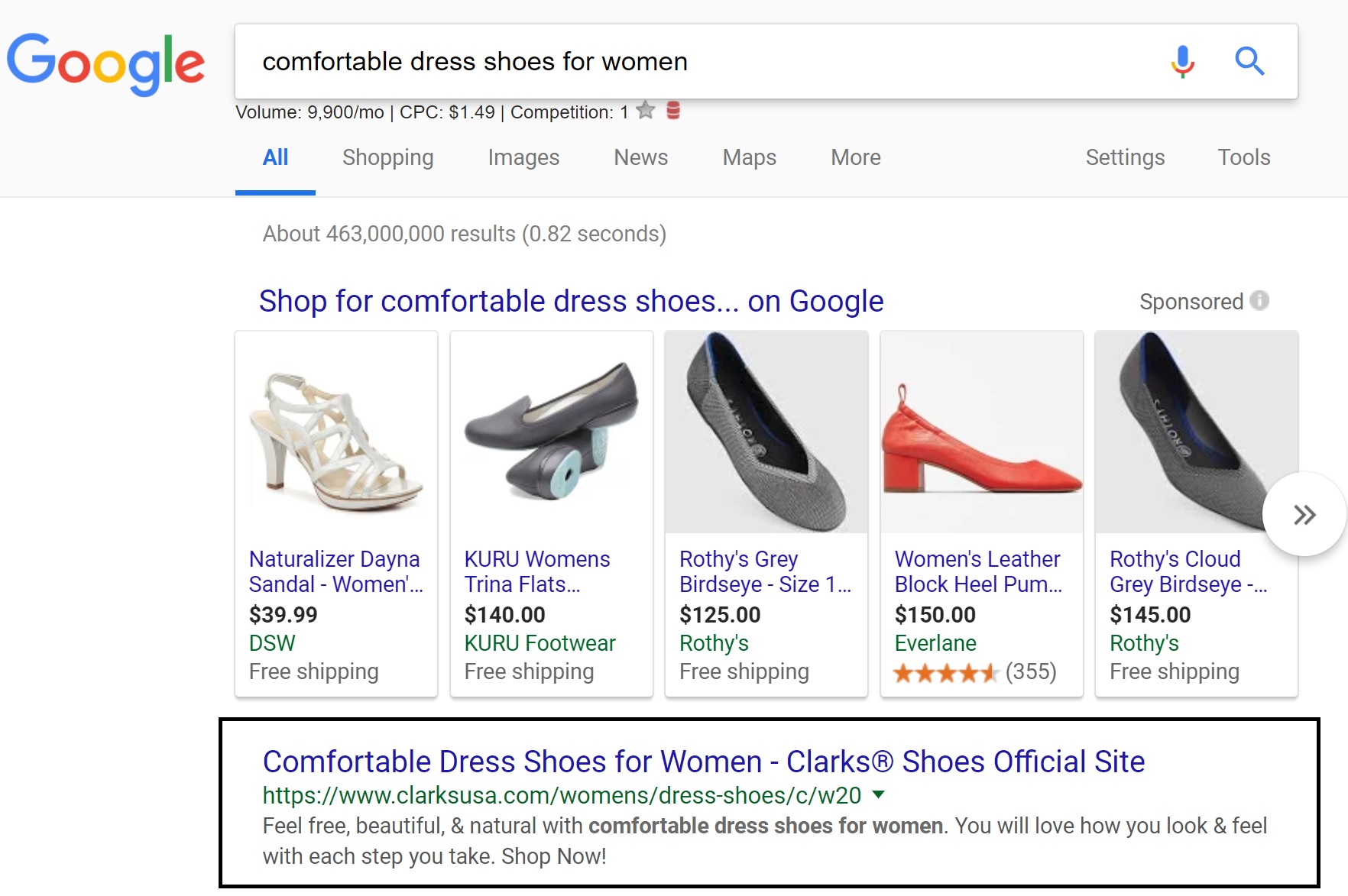Open KURU Womens Trina Flats link
The image size is (1348, 896).
pyautogui.click(x=537, y=571)
